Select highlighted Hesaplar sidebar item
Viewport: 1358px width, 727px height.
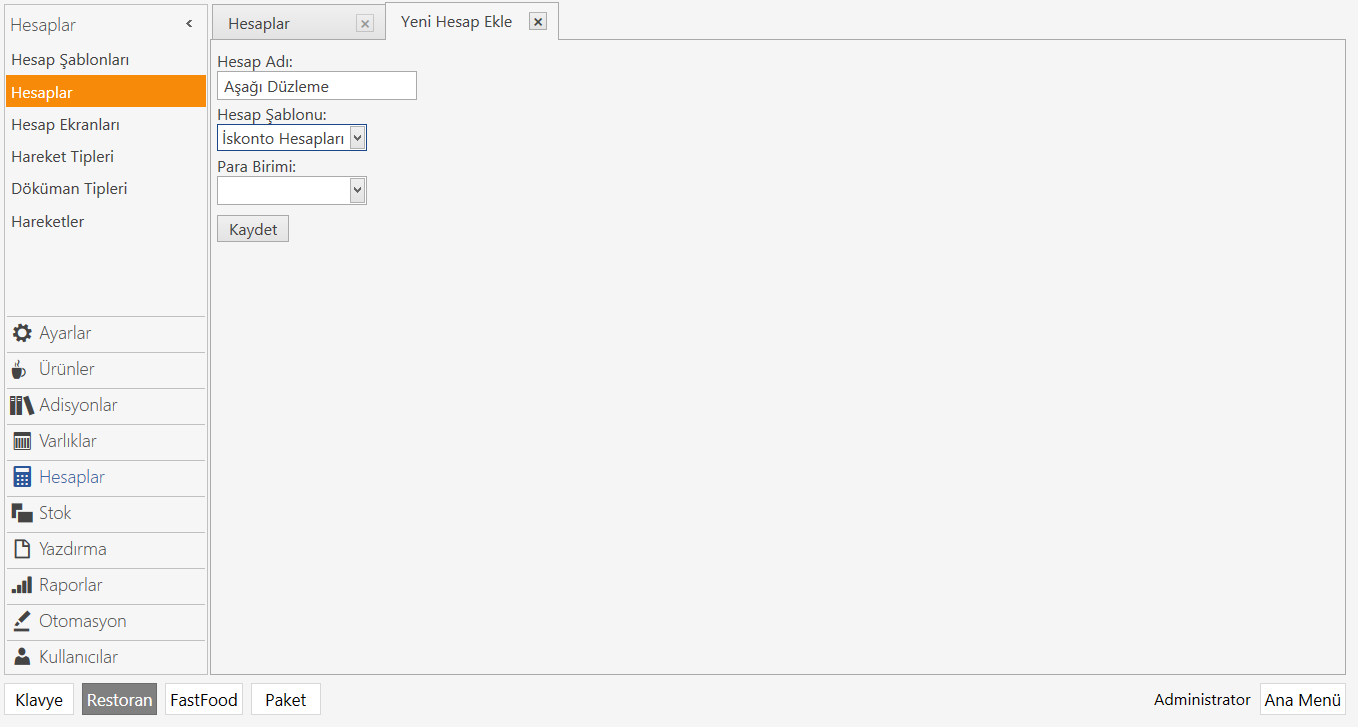coord(106,92)
